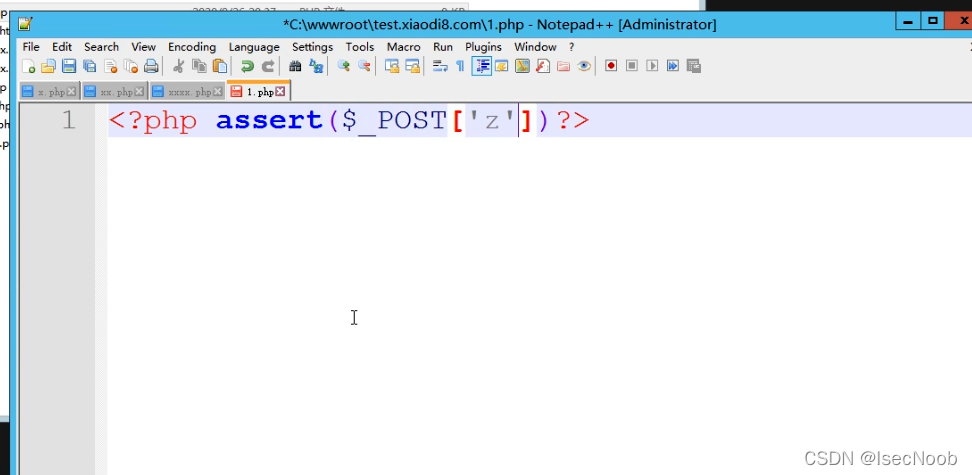Viewport: 972px width, 475px height.
Task: Click the Copy toolbar icon
Action: (199, 66)
